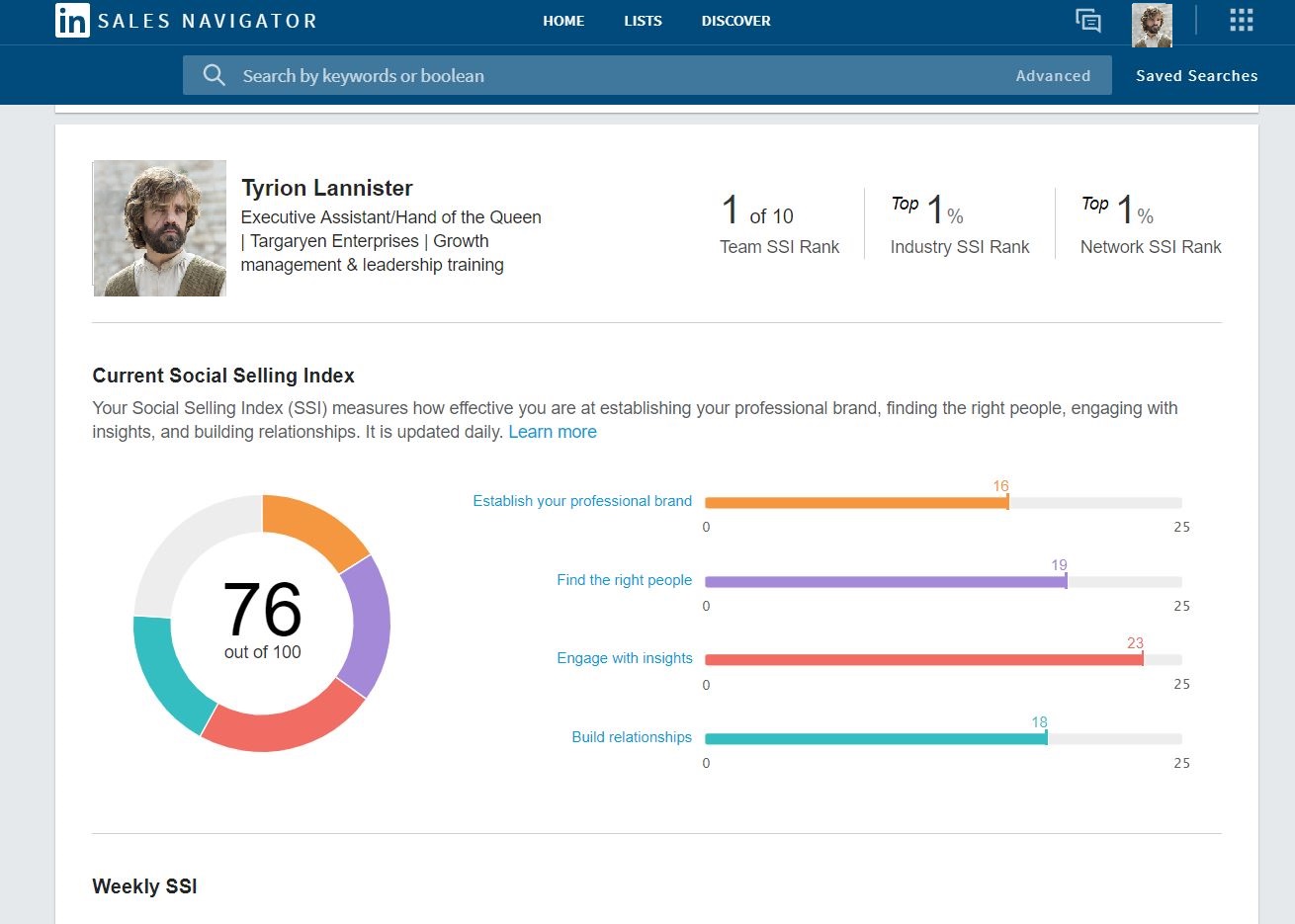Click the purple Find right people bar

pos(885,582)
